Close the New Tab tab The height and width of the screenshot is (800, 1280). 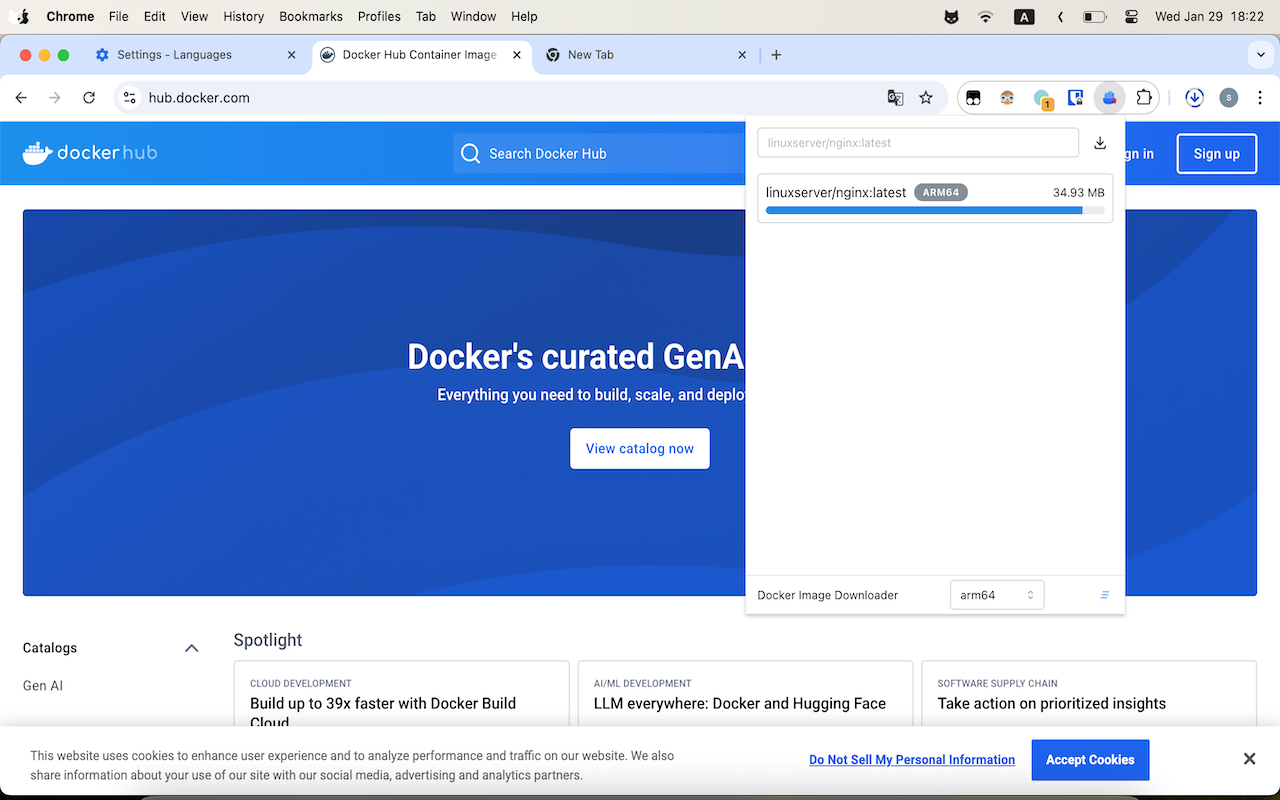(x=742, y=55)
